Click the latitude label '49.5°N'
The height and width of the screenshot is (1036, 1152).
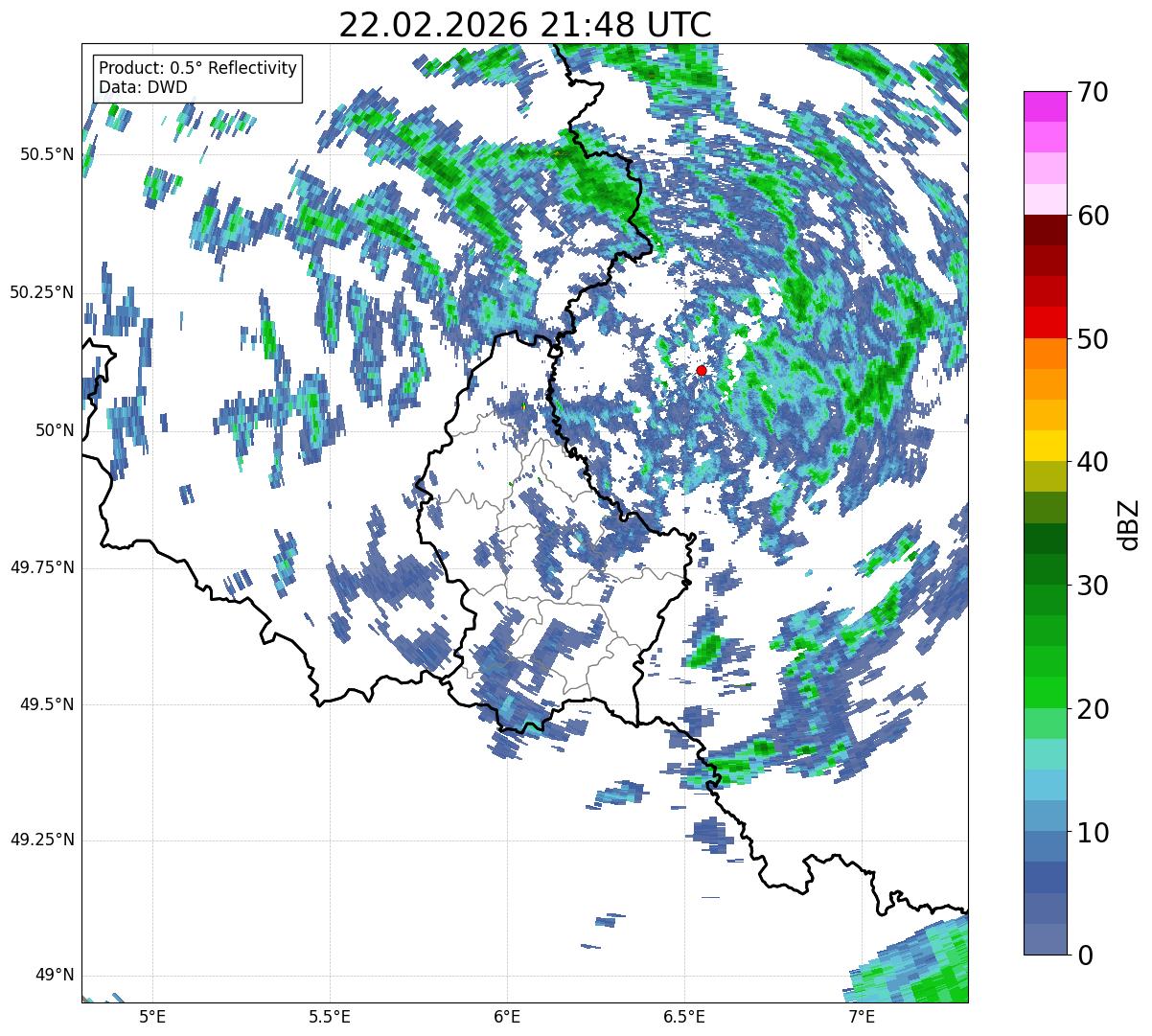pyautogui.click(x=47, y=704)
